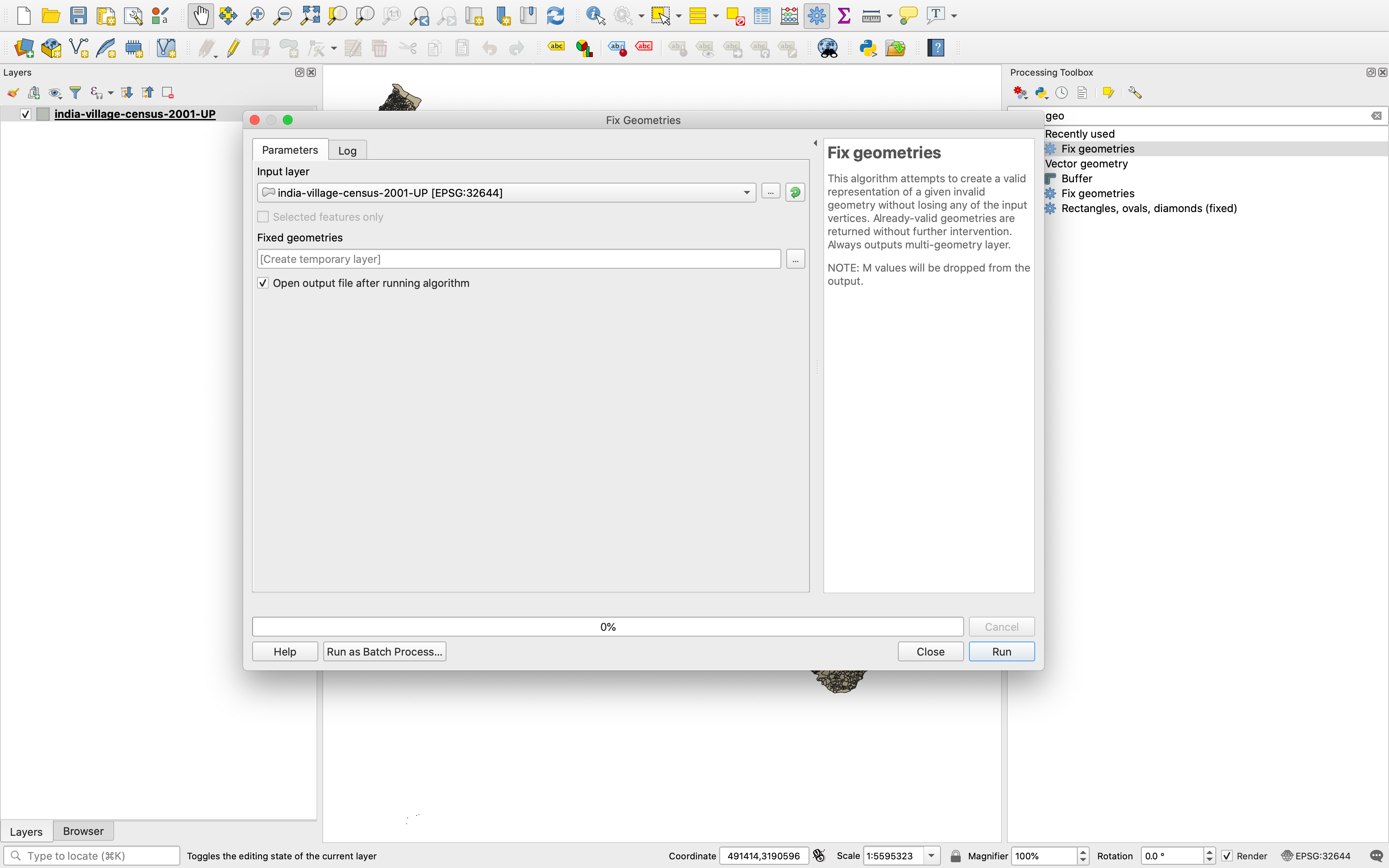
Task: Open the Processing Toolbox history clock icon
Action: (1061, 93)
